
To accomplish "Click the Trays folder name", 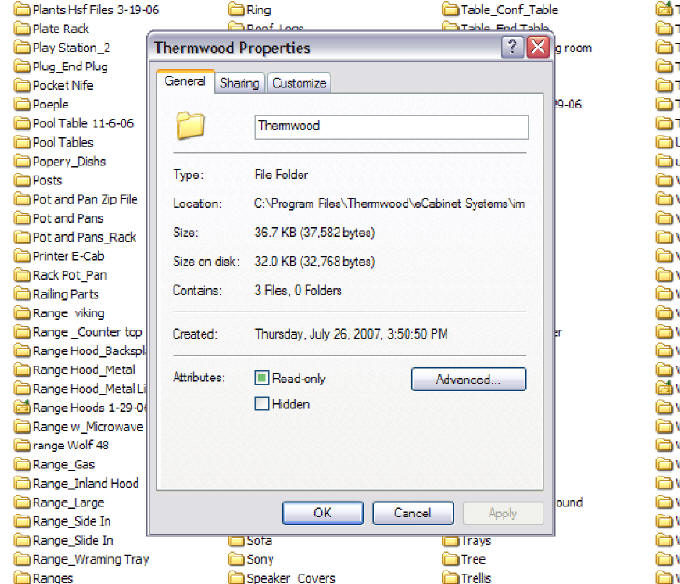I will 476,540.
